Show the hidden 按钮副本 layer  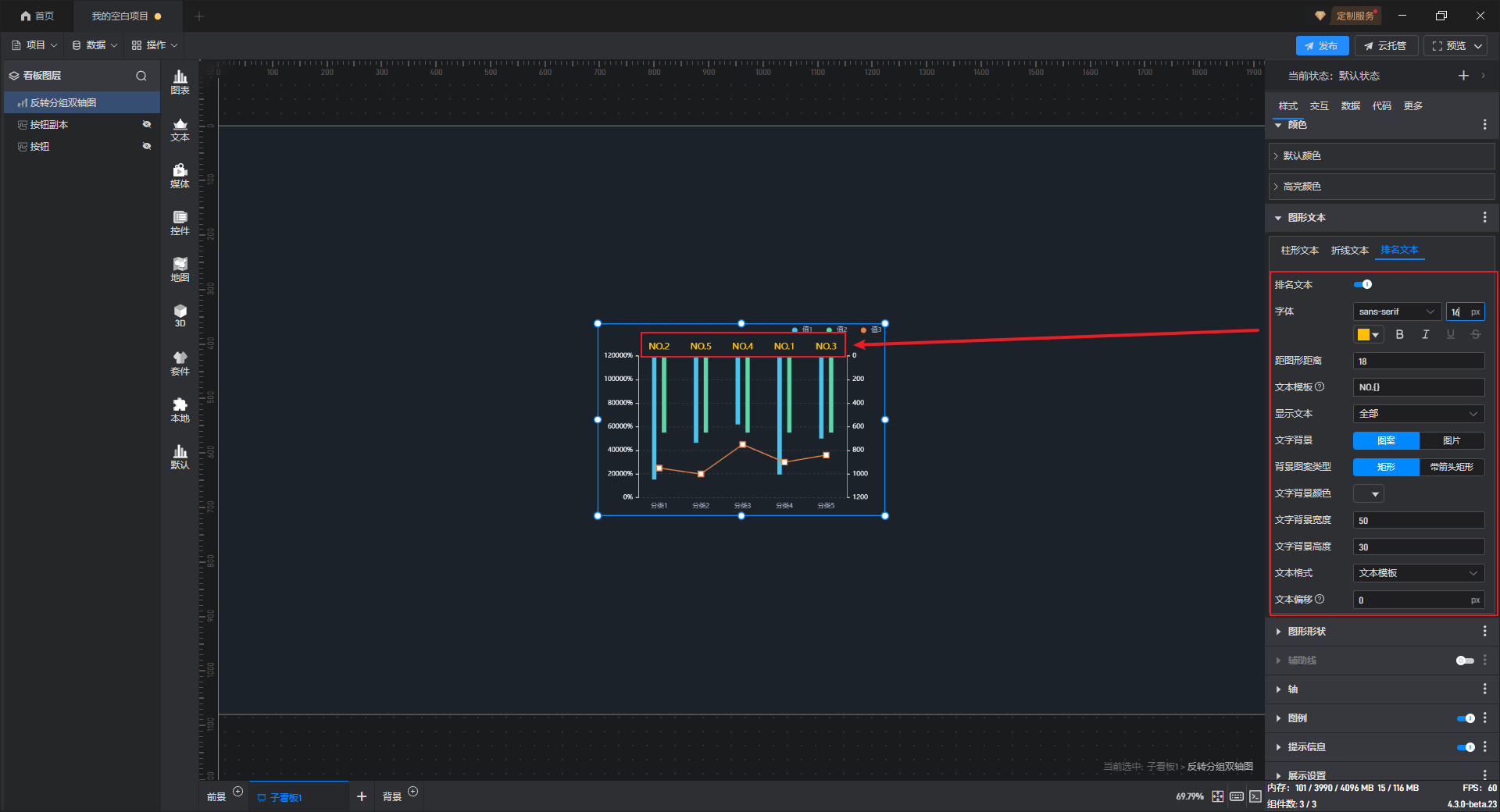(x=146, y=125)
